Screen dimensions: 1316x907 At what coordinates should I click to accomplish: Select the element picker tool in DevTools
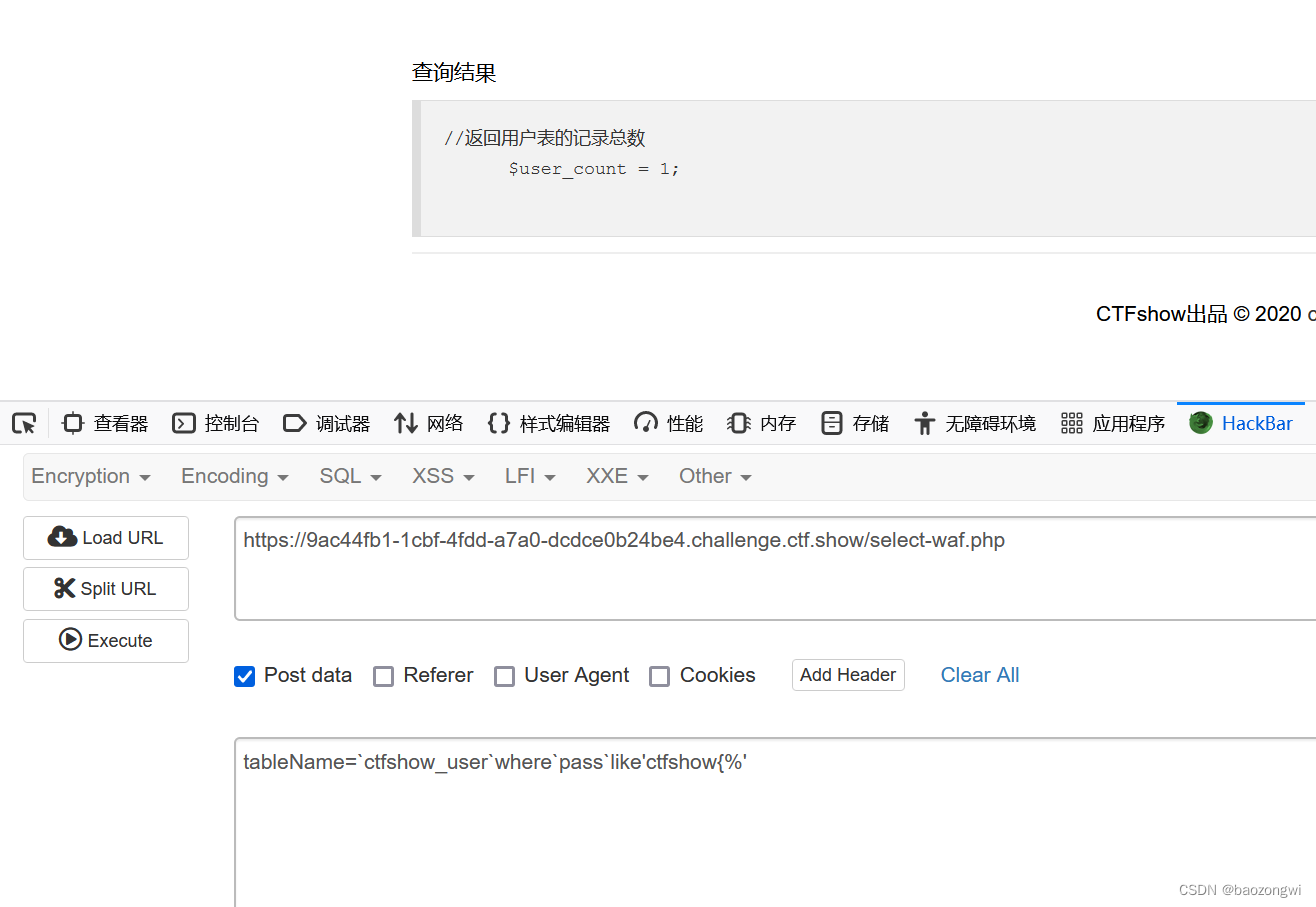(x=23, y=423)
